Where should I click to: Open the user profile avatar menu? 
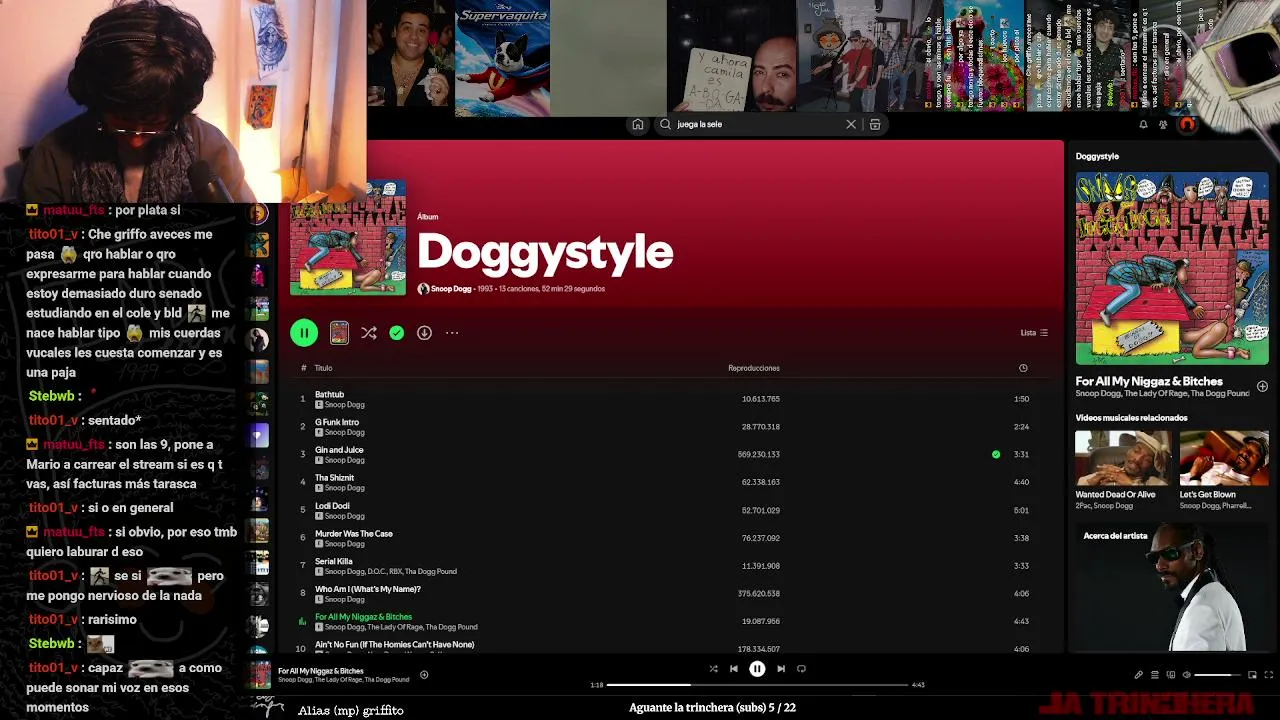click(1187, 124)
